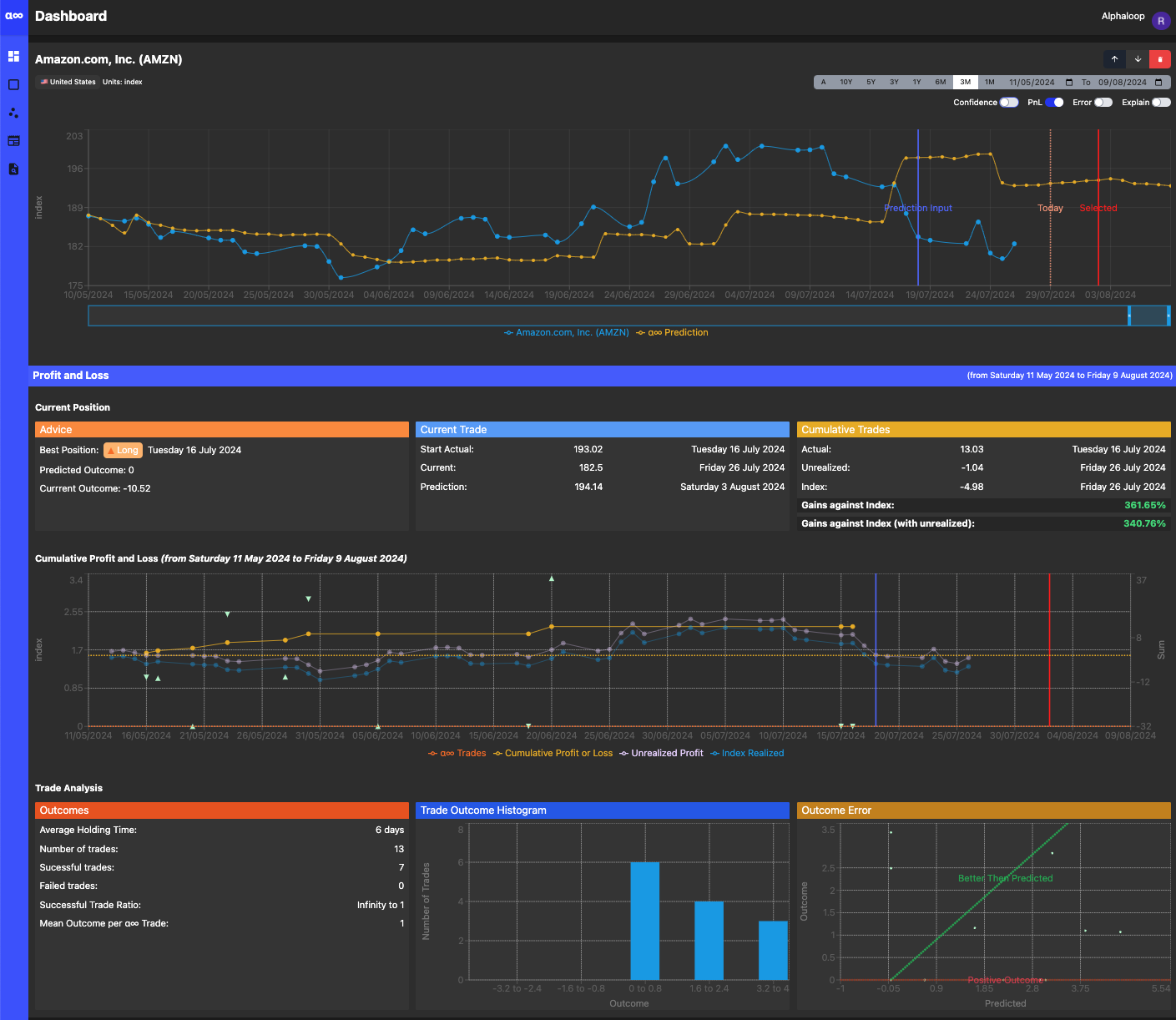This screenshot has width=1176, height=1020.
Task: Toggle Index Realized legend entry
Action: pos(747,753)
